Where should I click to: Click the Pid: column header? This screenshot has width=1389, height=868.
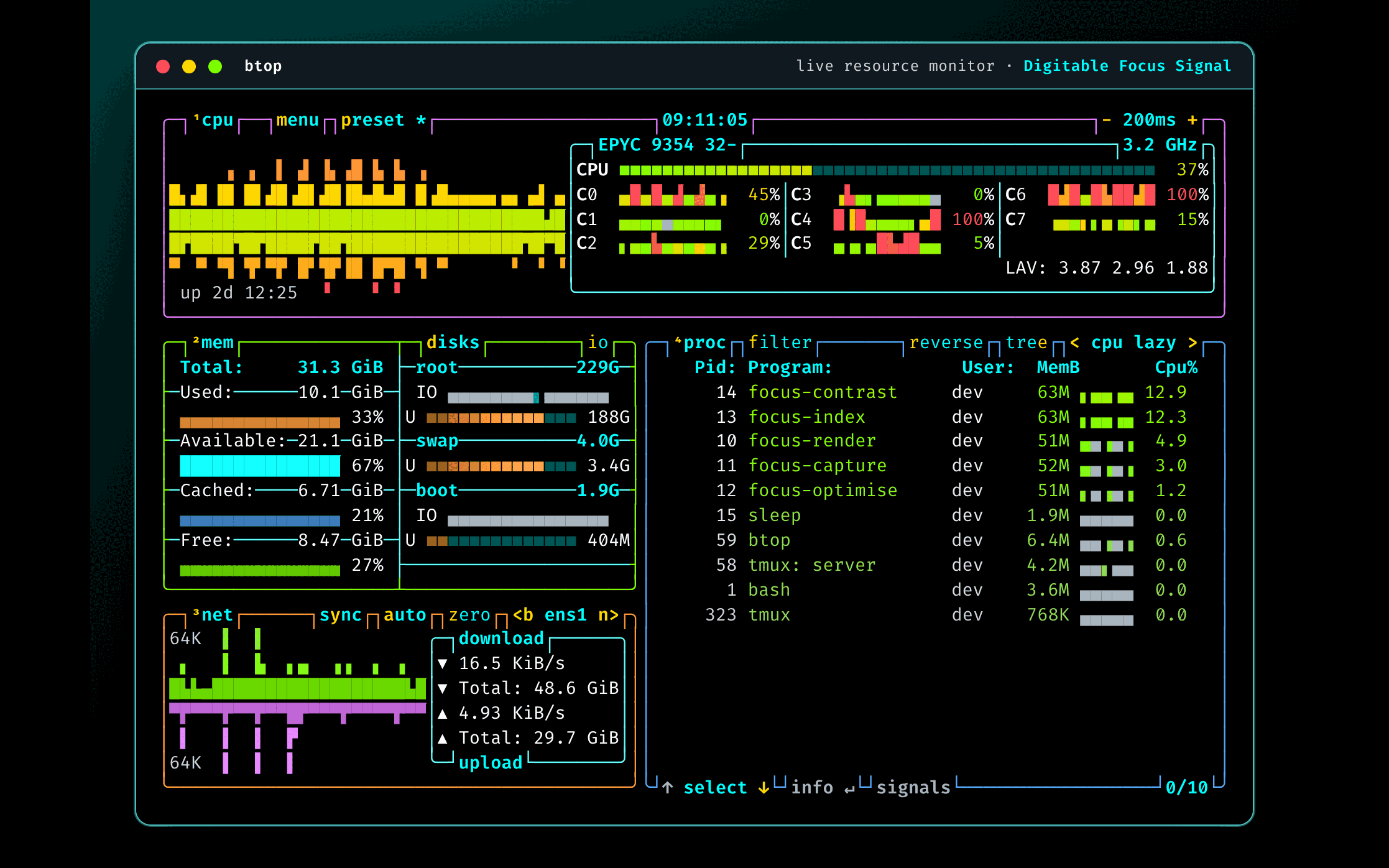pos(715,367)
